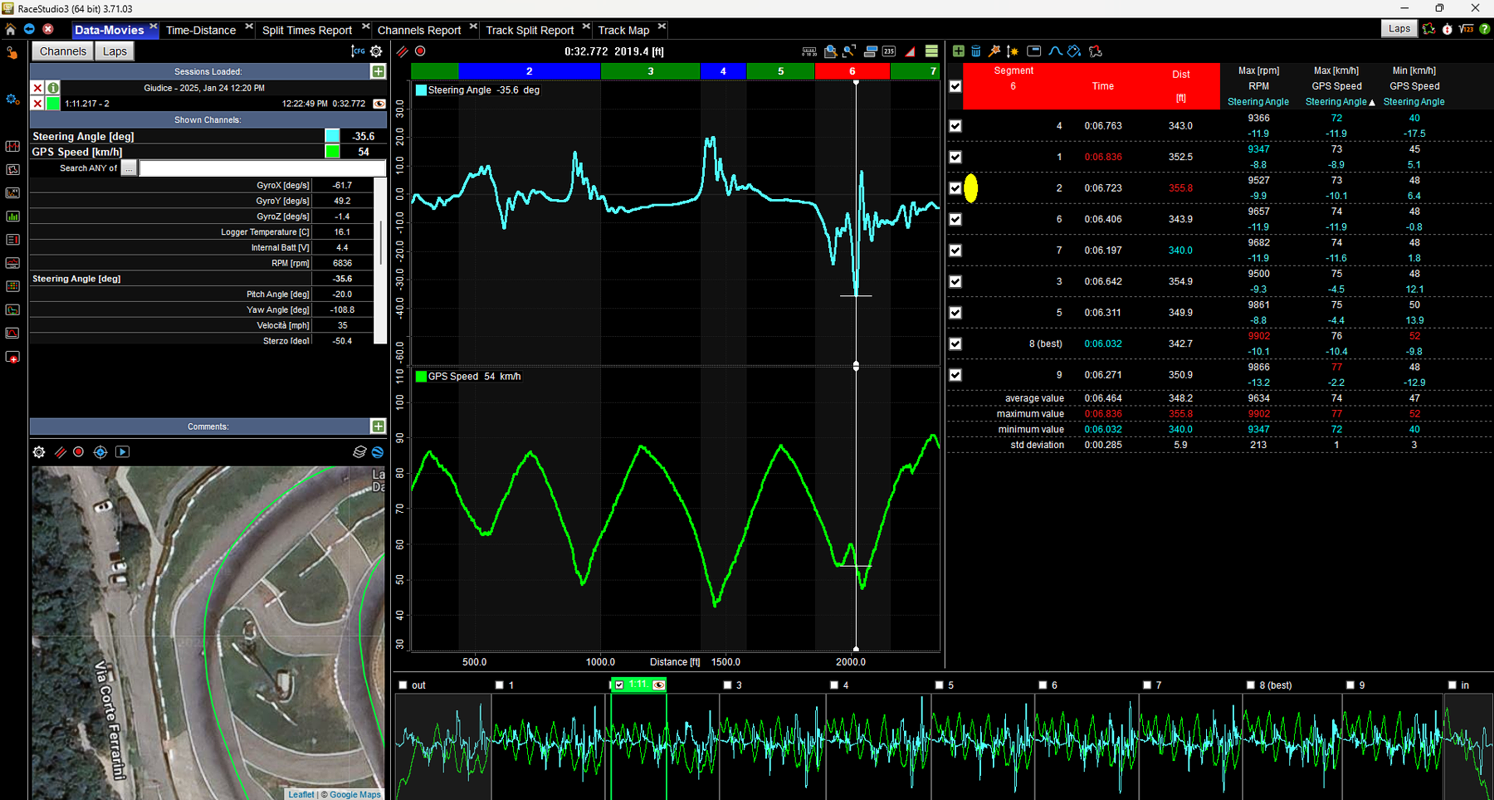Click the session info icon

click(53, 88)
